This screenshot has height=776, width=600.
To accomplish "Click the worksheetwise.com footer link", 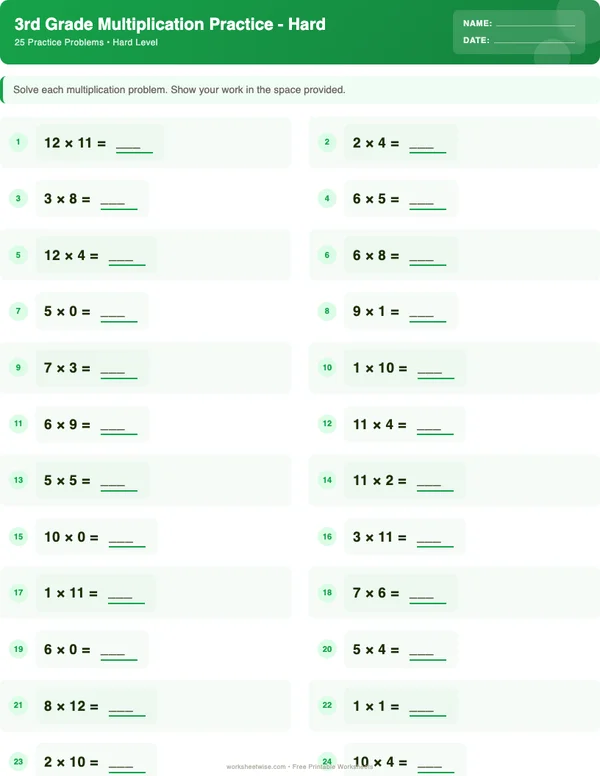I will (x=257, y=767).
